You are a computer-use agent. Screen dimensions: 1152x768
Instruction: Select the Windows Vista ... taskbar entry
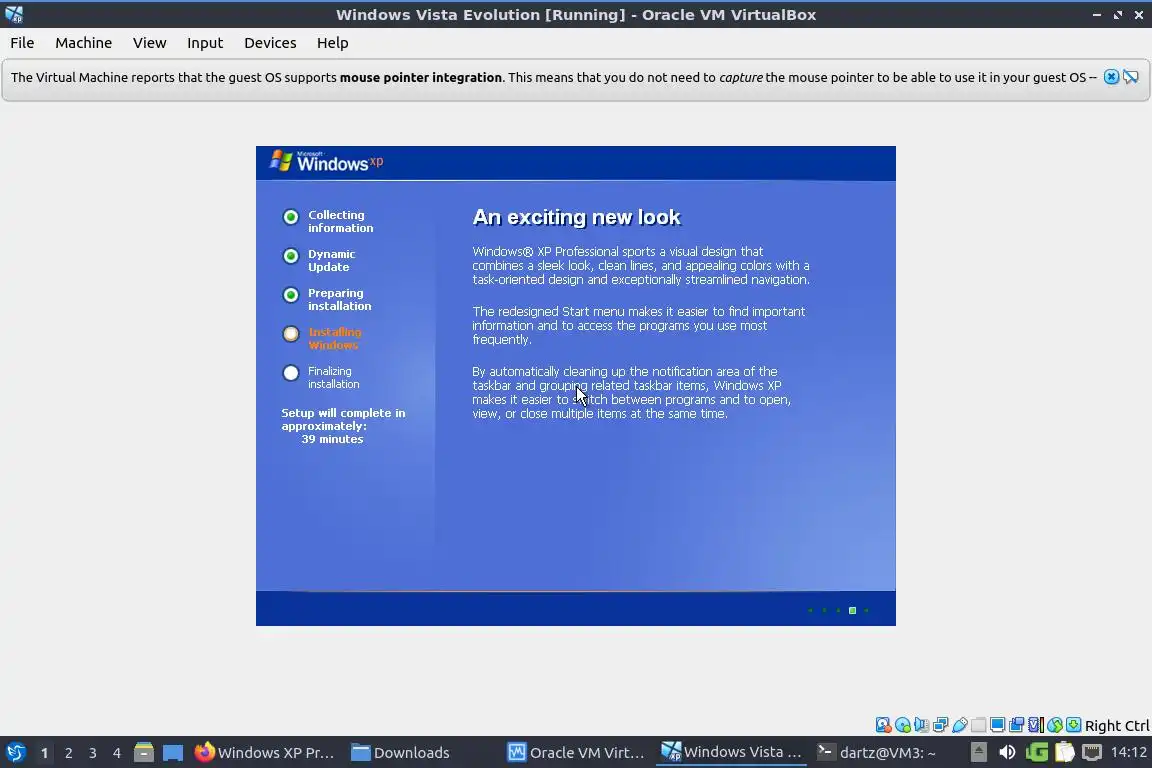click(x=731, y=753)
